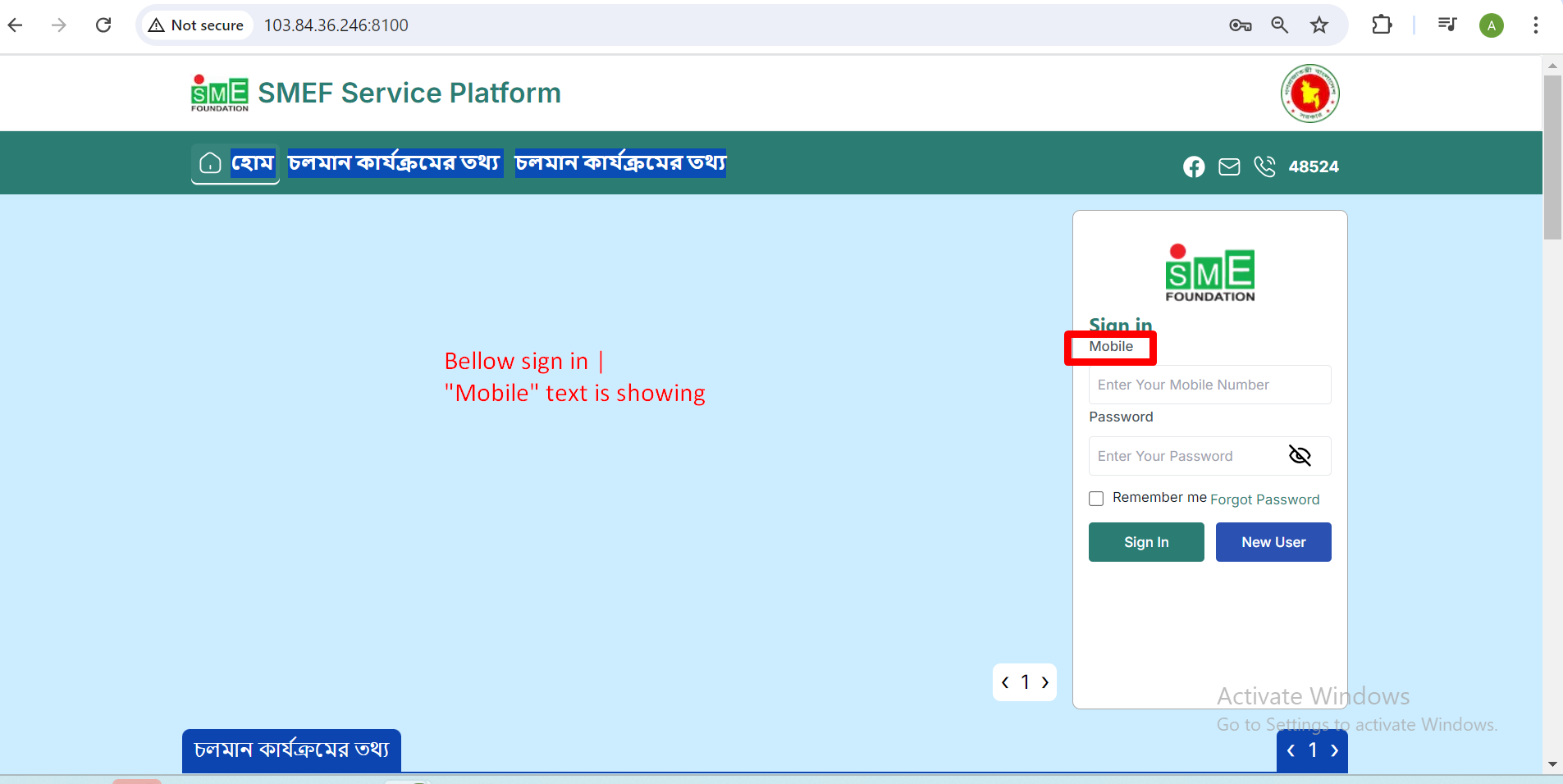Go back with browser back arrow
The image size is (1563, 784).
coord(16,25)
